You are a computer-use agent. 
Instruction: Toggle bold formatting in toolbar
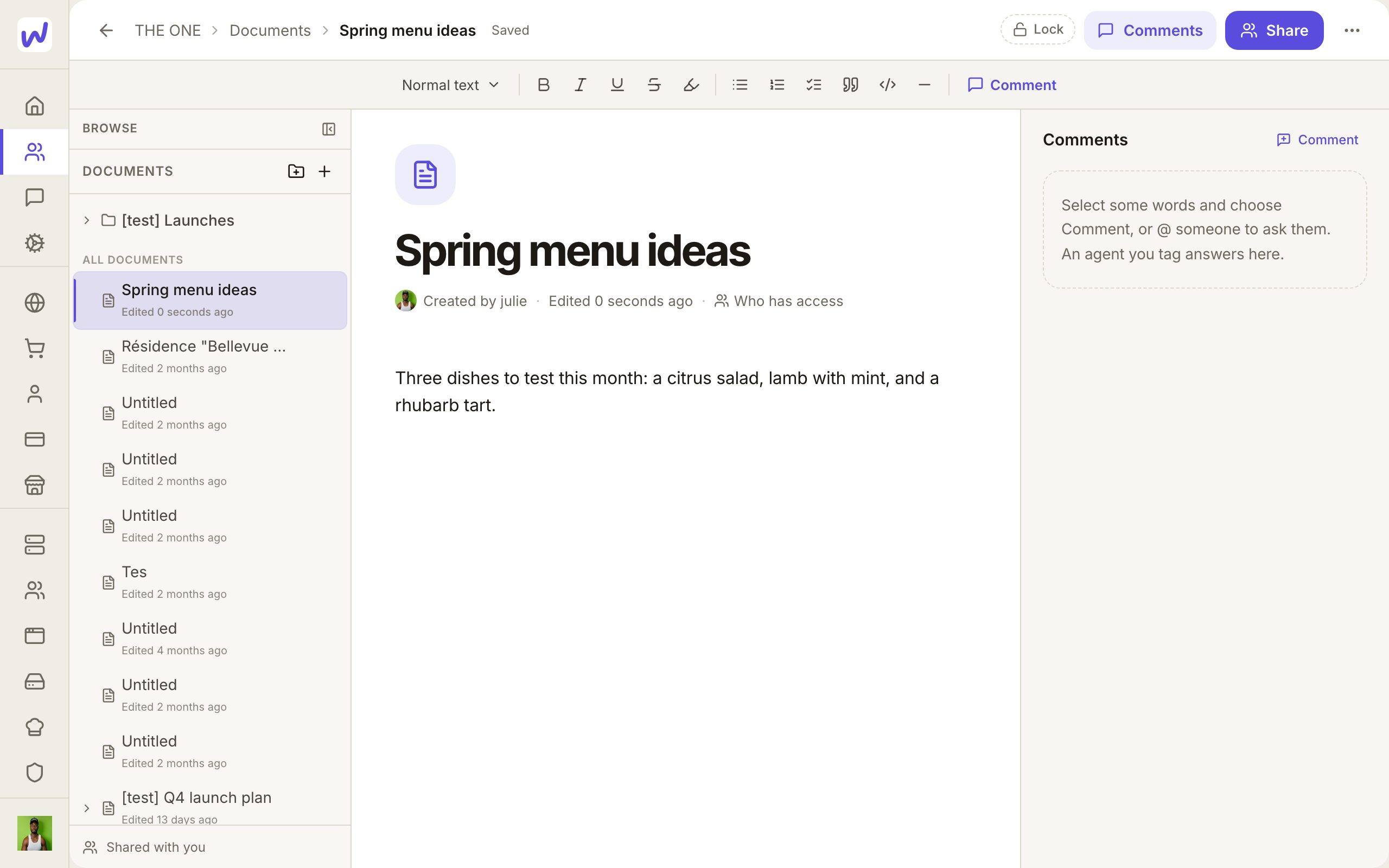coord(543,85)
